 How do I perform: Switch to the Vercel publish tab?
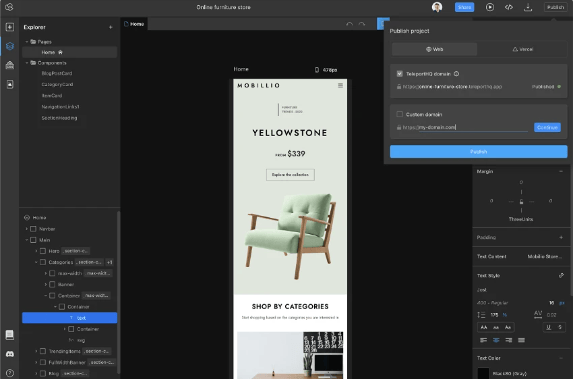coord(523,49)
